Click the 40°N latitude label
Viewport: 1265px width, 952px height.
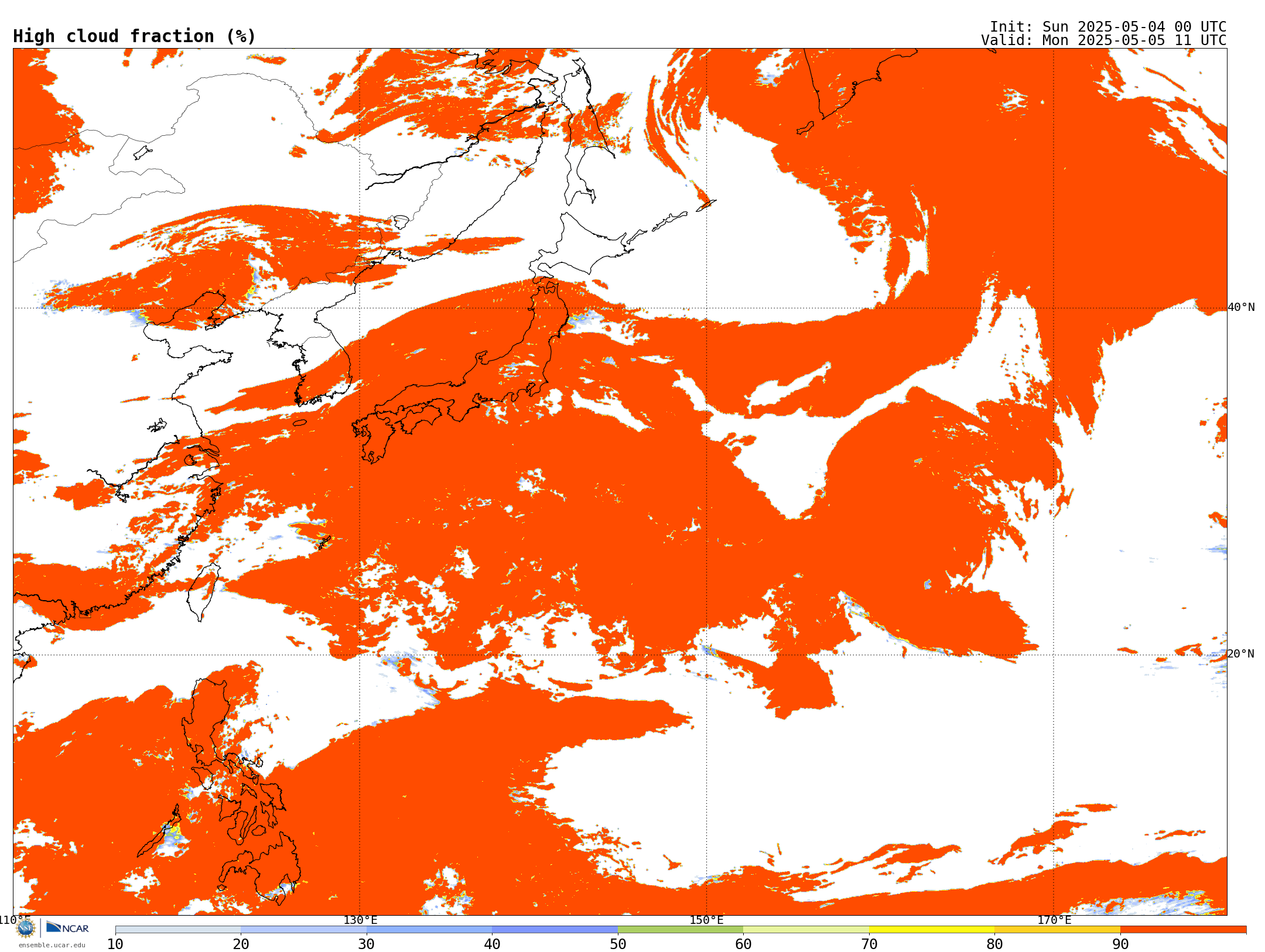tap(1241, 307)
